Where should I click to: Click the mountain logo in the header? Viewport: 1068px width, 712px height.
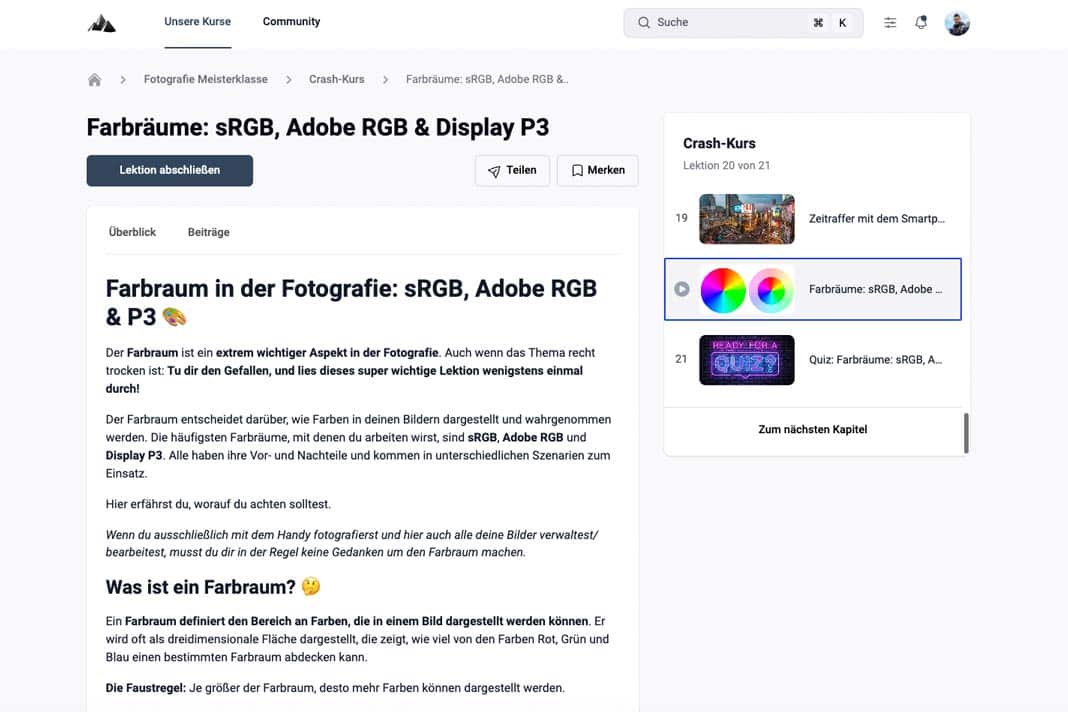(x=100, y=21)
